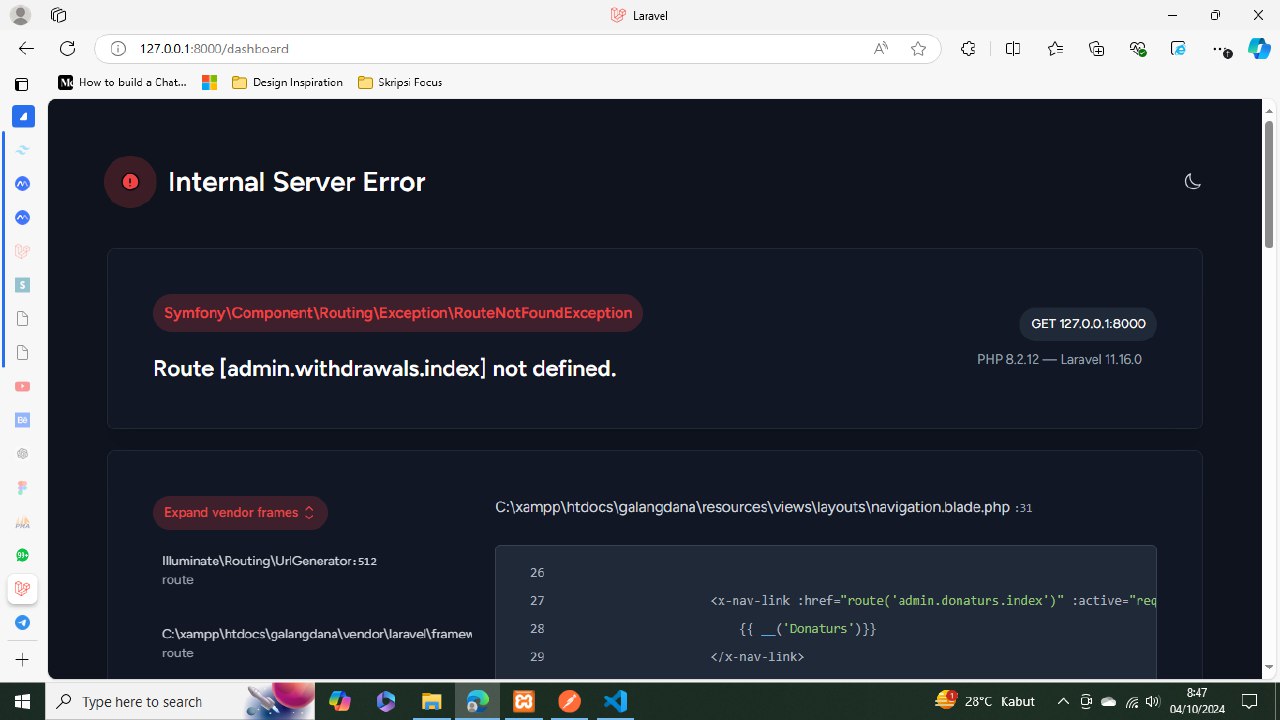
Task: Click code line 27 with admin.donaturs.index
Action: pyautogui.click(x=826, y=601)
